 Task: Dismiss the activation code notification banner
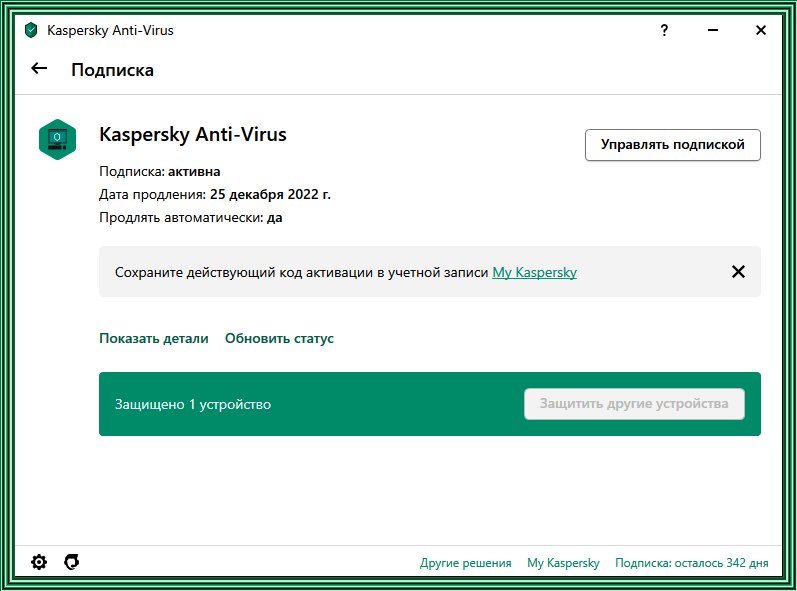(x=738, y=272)
